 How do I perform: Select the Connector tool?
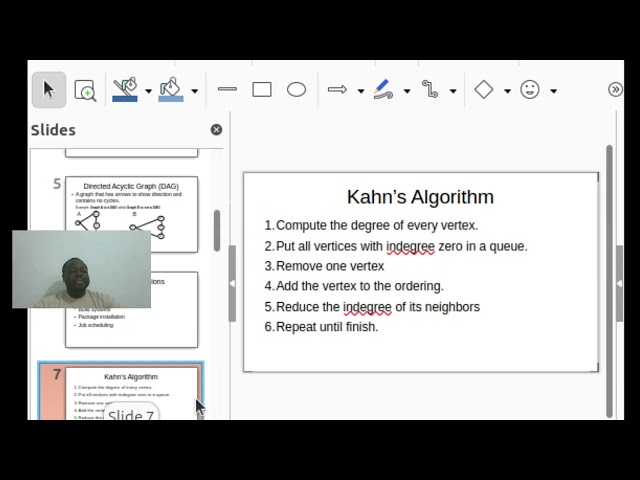(x=430, y=89)
